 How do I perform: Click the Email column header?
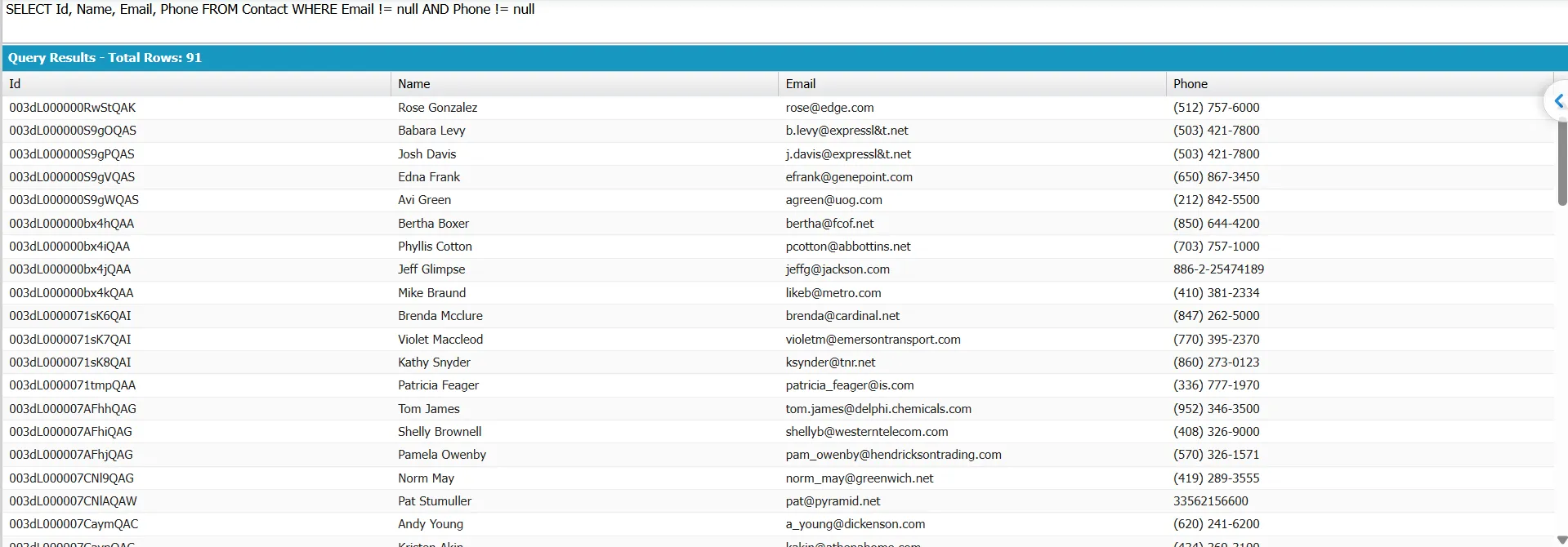point(972,84)
